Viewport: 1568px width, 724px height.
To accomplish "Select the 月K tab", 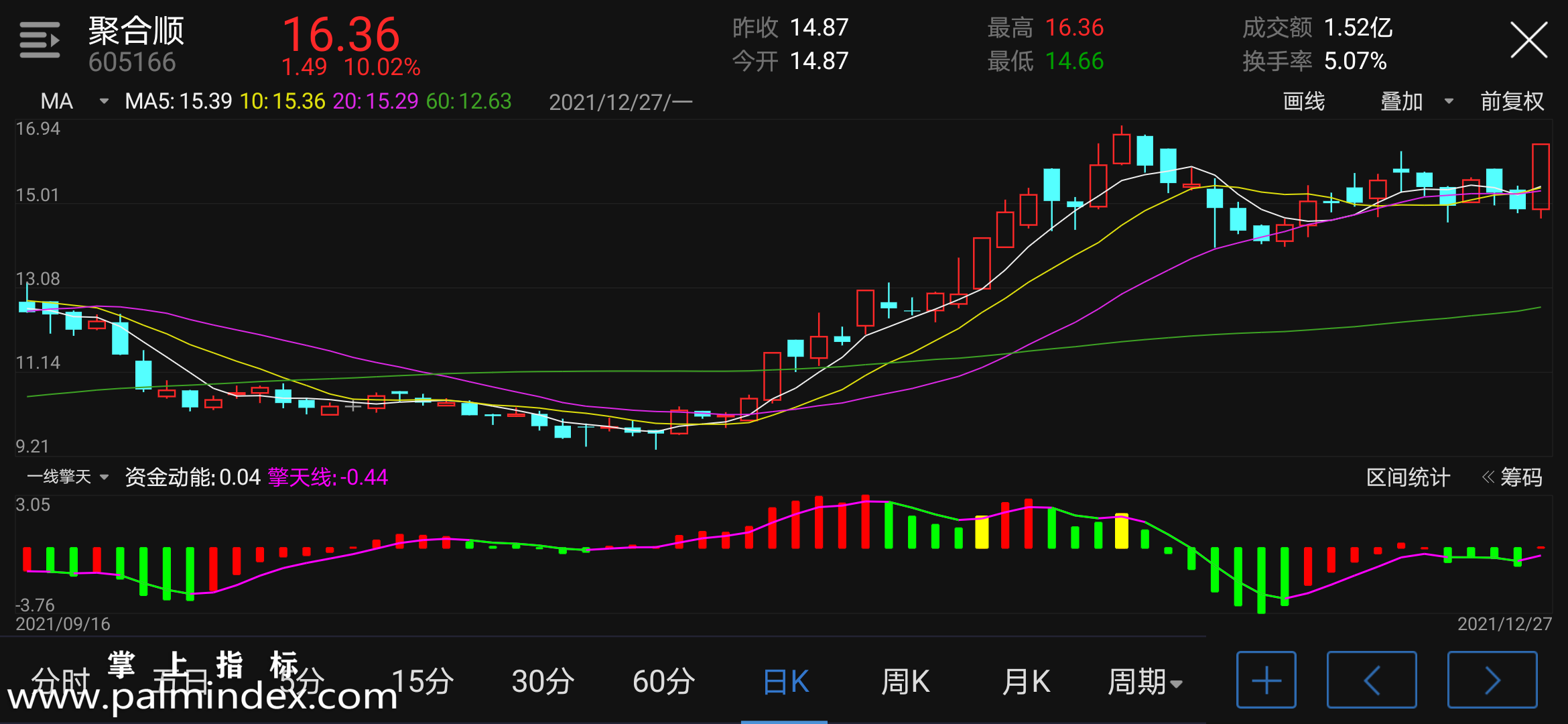I will (1026, 682).
